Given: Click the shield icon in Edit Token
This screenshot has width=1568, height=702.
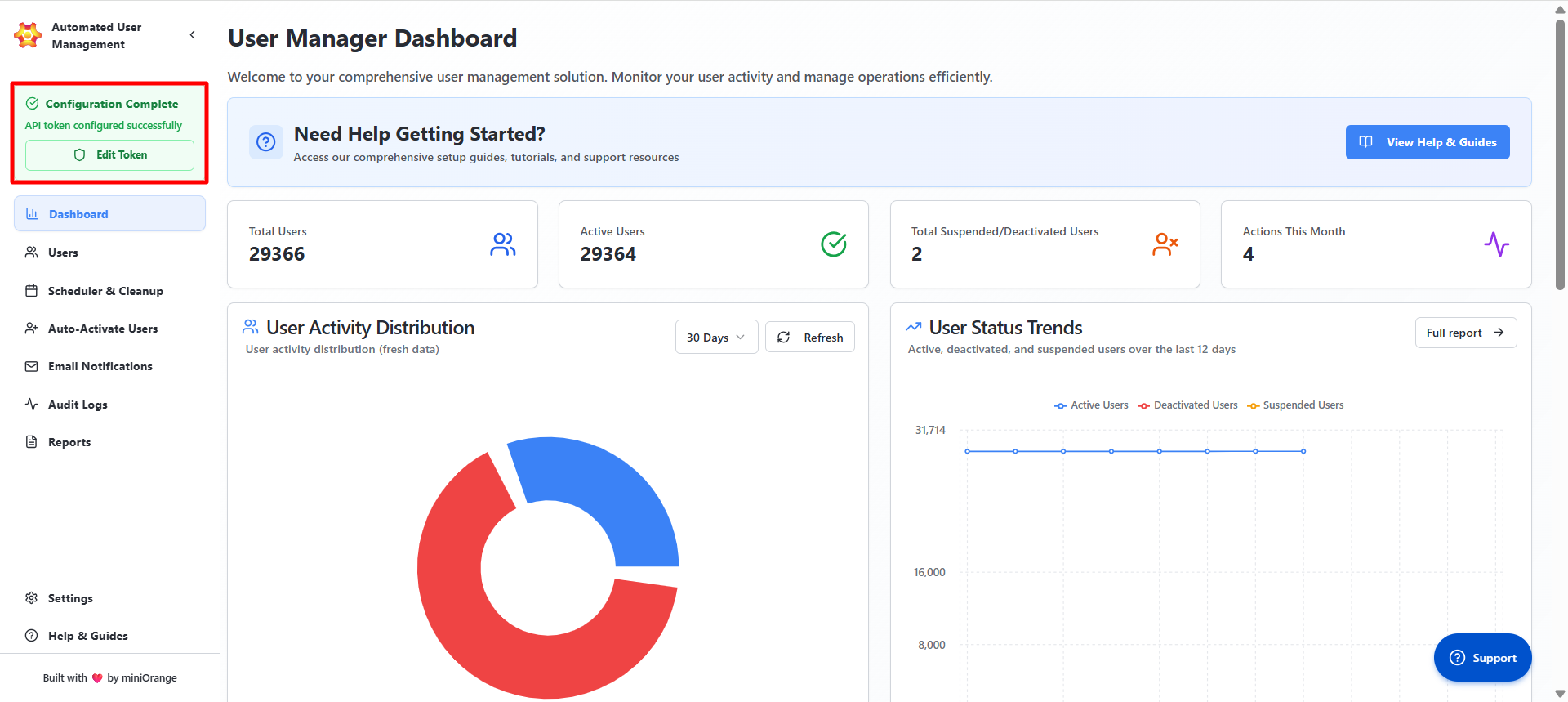Looking at the screenshot, I should click(x=79, y=155).
